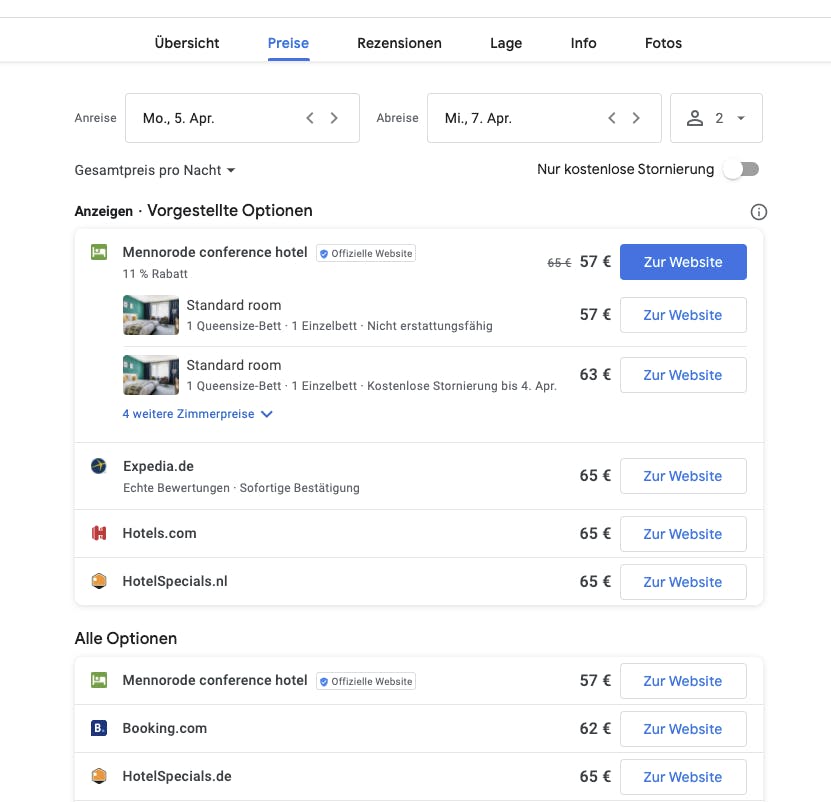Click the 11 % Rabatt label
This screenshot has height=802, width=831.
click(x=155, y=274)
